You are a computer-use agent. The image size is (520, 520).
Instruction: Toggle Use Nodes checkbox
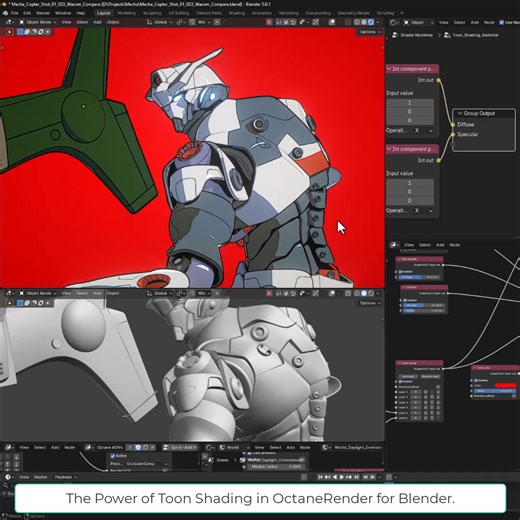coord(501,22)
